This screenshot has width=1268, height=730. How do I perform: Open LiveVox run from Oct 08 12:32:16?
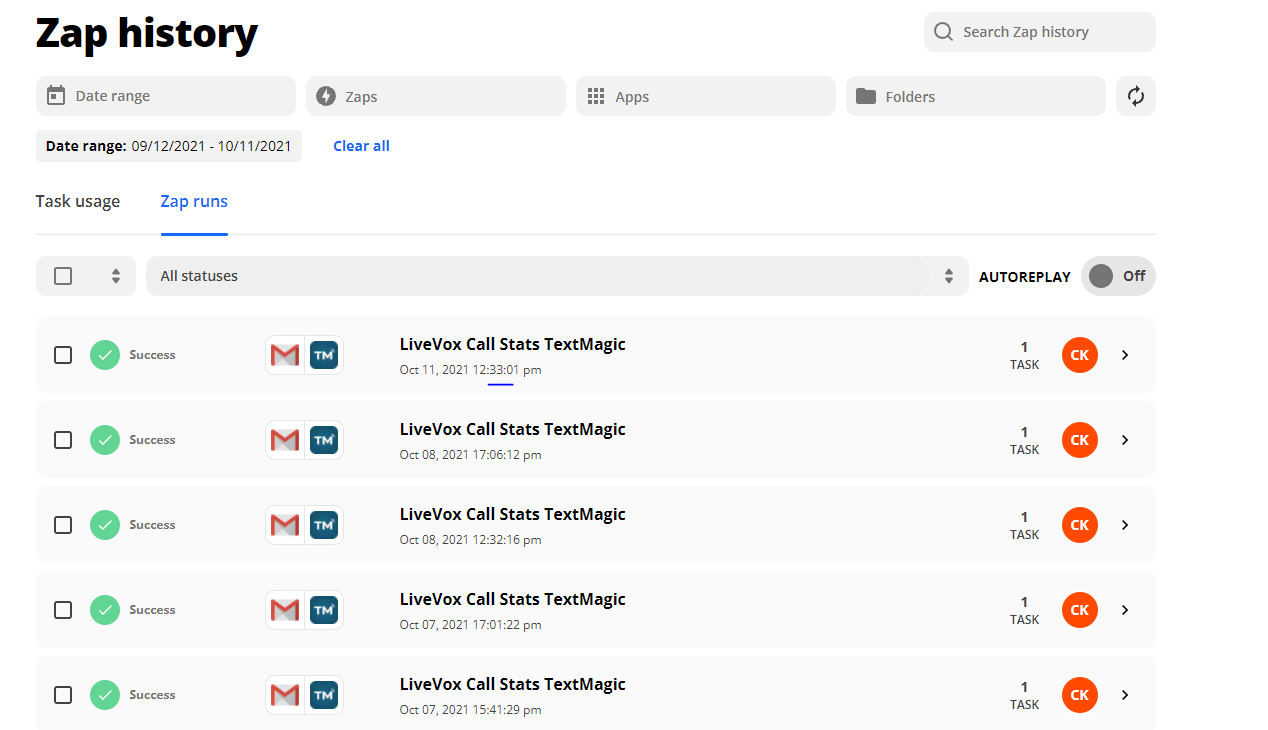click(x=513, y=514)
